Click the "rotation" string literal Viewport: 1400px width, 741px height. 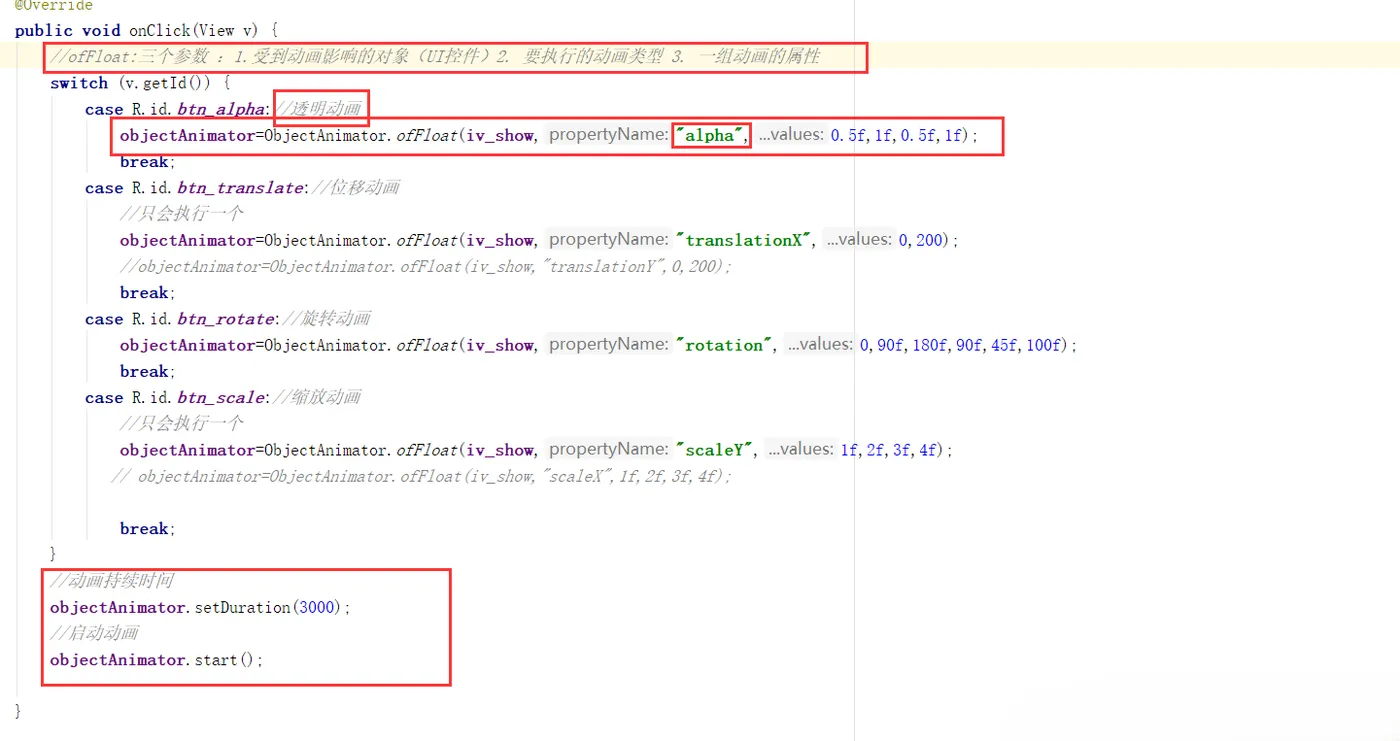pos(725,345)
